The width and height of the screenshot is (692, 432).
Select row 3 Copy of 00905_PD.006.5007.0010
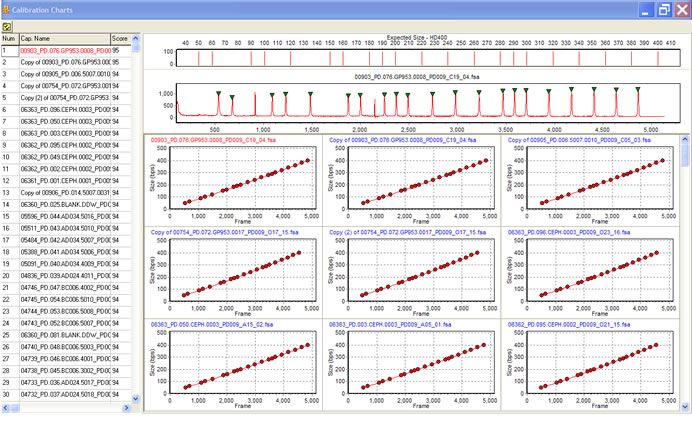(x=66, y=75)
